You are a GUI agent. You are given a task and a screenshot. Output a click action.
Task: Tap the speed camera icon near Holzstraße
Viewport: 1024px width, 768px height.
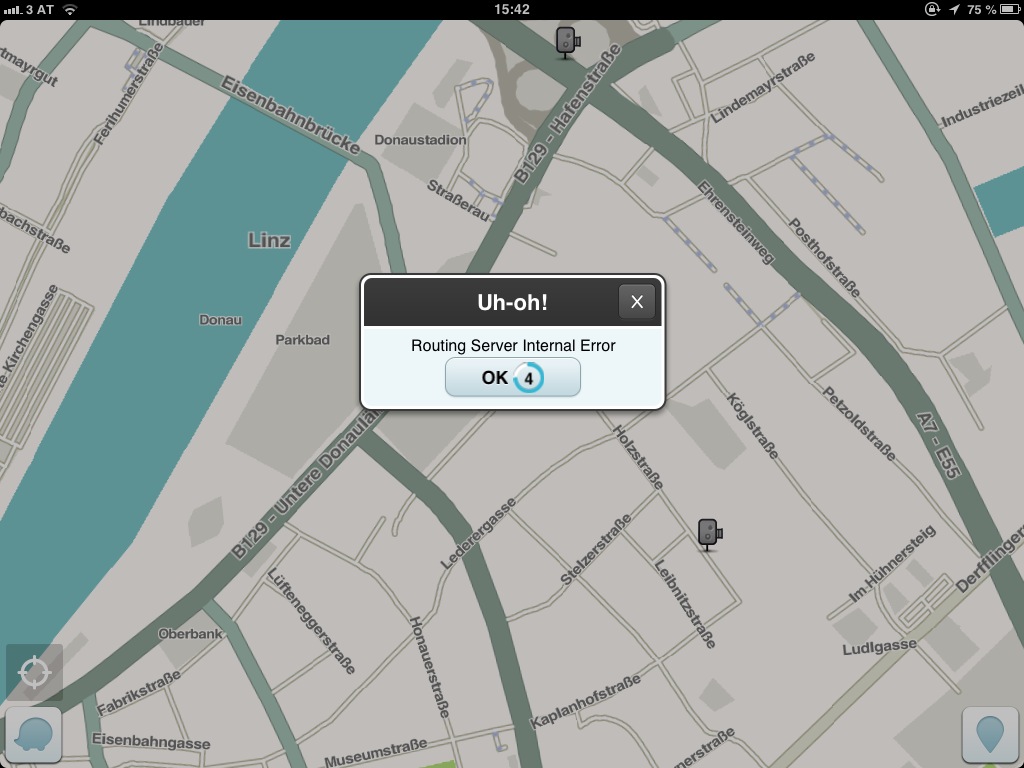coord(709,534)
